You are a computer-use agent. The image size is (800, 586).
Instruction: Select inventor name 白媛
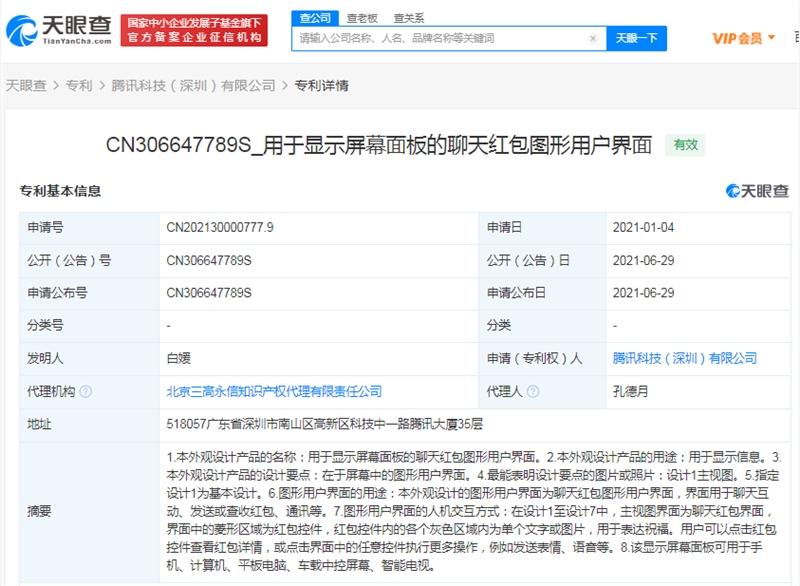point(179,359)
